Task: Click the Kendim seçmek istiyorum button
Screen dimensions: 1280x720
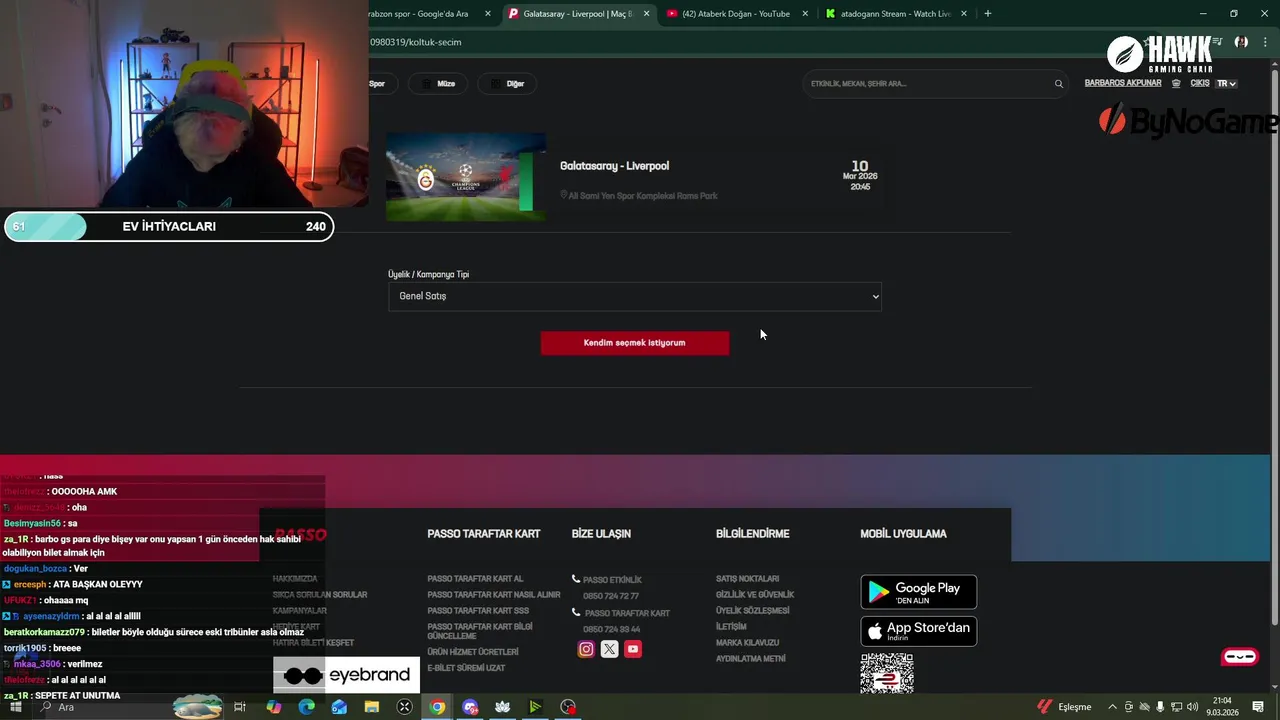Action: [635, 343]
